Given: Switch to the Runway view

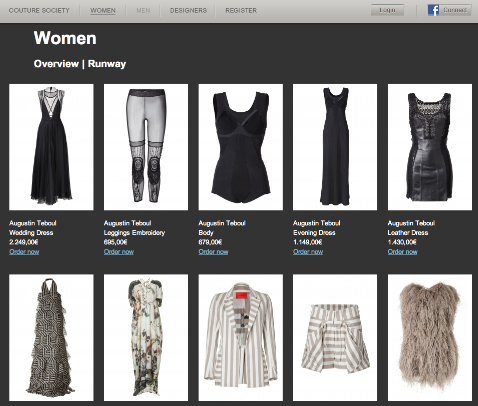Looking at the screenshot, I should [107, 64].
